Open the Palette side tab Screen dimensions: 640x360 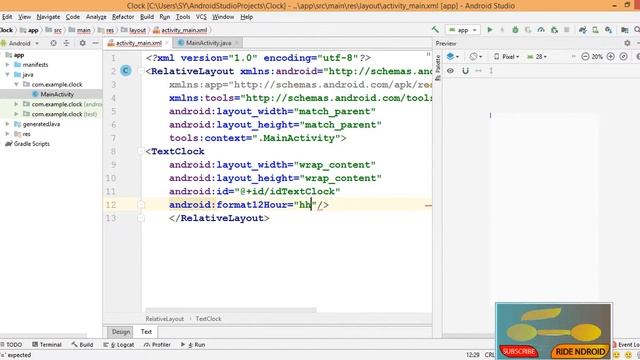[438, 68]
